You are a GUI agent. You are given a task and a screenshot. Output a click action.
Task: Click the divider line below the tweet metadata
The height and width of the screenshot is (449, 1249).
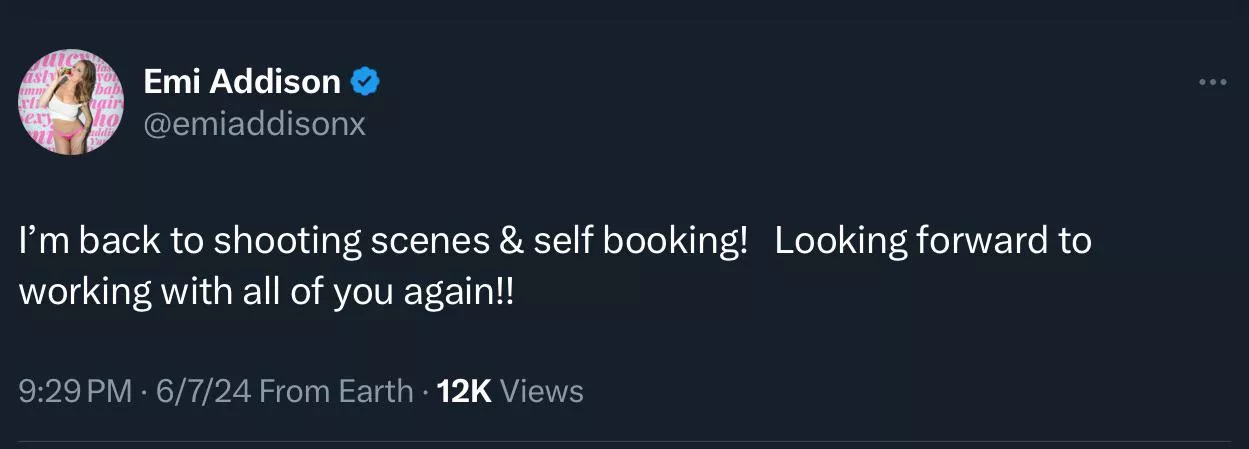(x=624, y=441)
